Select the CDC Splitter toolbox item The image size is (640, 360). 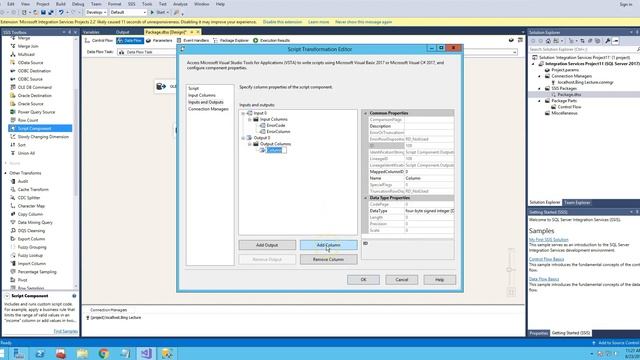tap(29, 198)
